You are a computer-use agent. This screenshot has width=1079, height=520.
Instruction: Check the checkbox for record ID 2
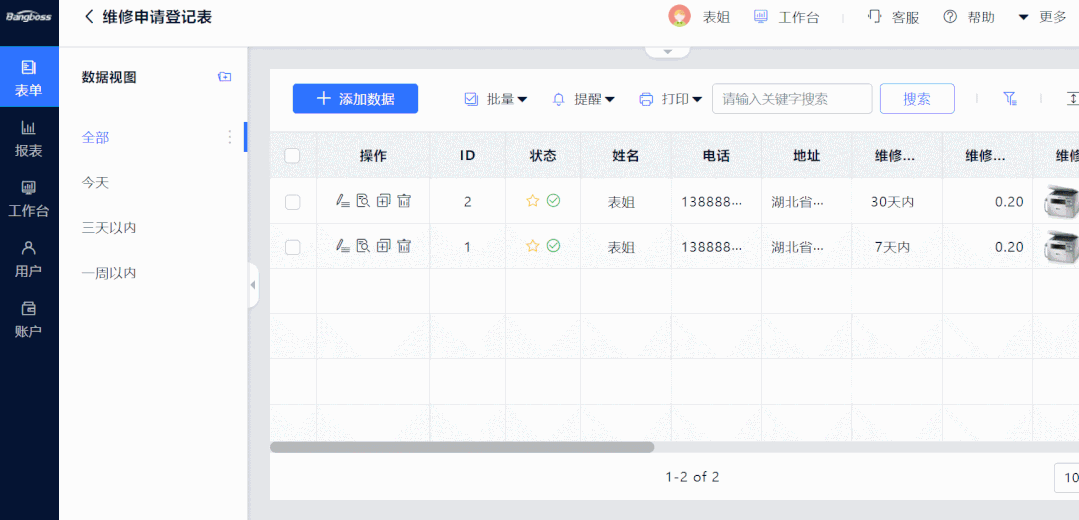pos(292,202)
